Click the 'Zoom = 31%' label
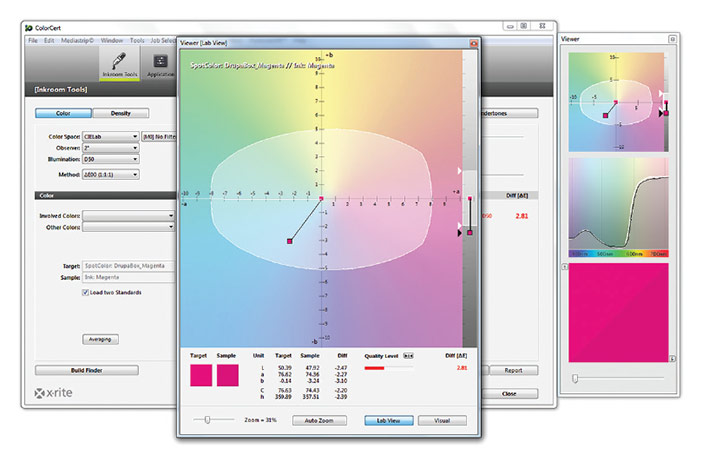Viewport: 702px width, 462px height. 260,420
